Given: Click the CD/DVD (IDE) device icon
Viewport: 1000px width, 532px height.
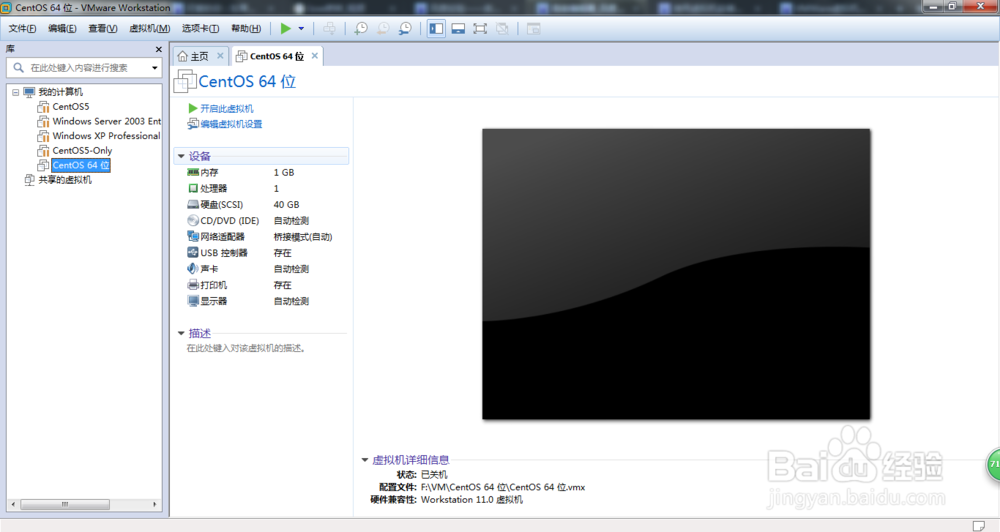Looking at the screenshot, I should pyautogui.click(x=193, y=220).
